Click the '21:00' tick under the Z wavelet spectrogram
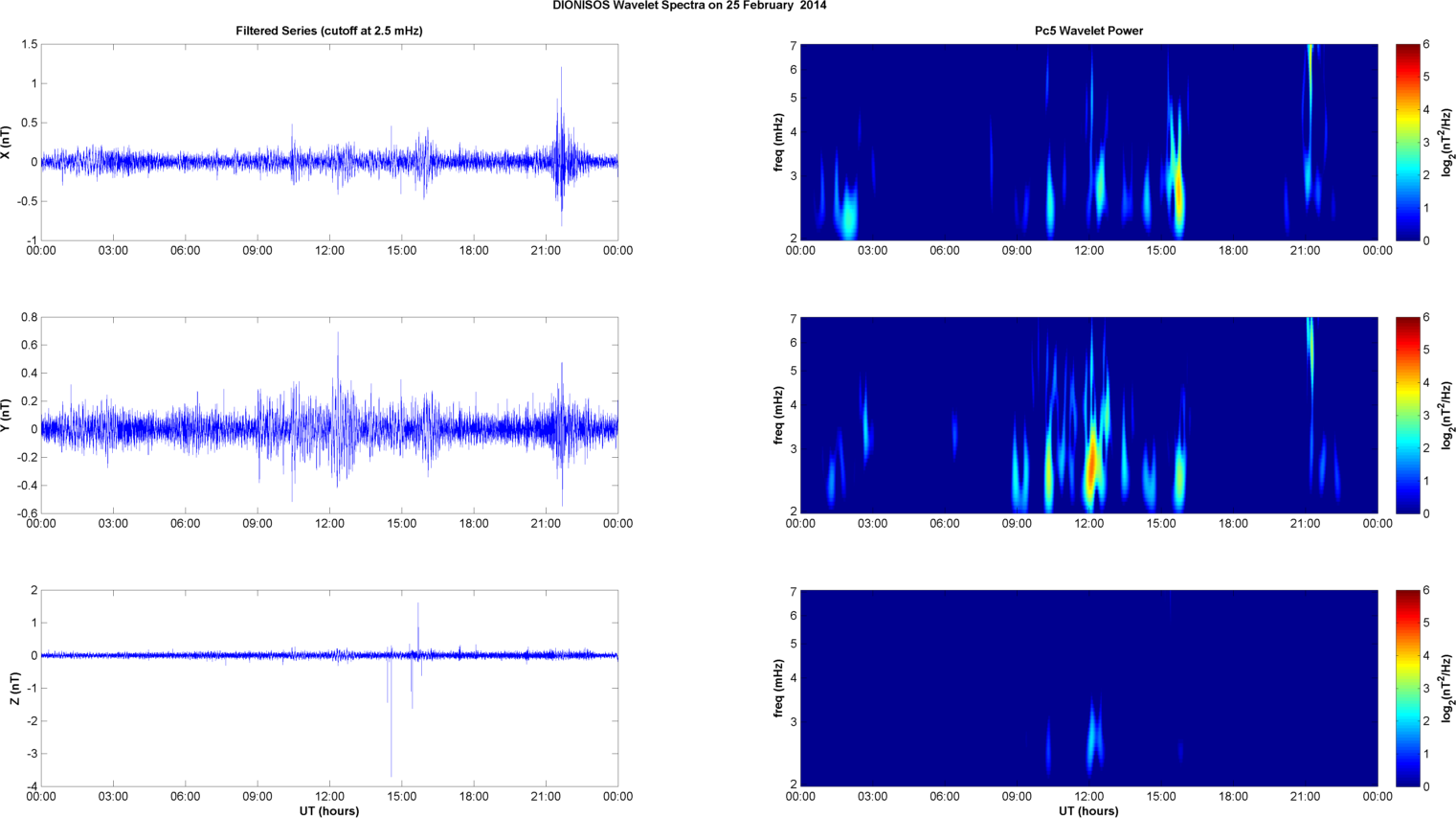 tap(1305, 797)
